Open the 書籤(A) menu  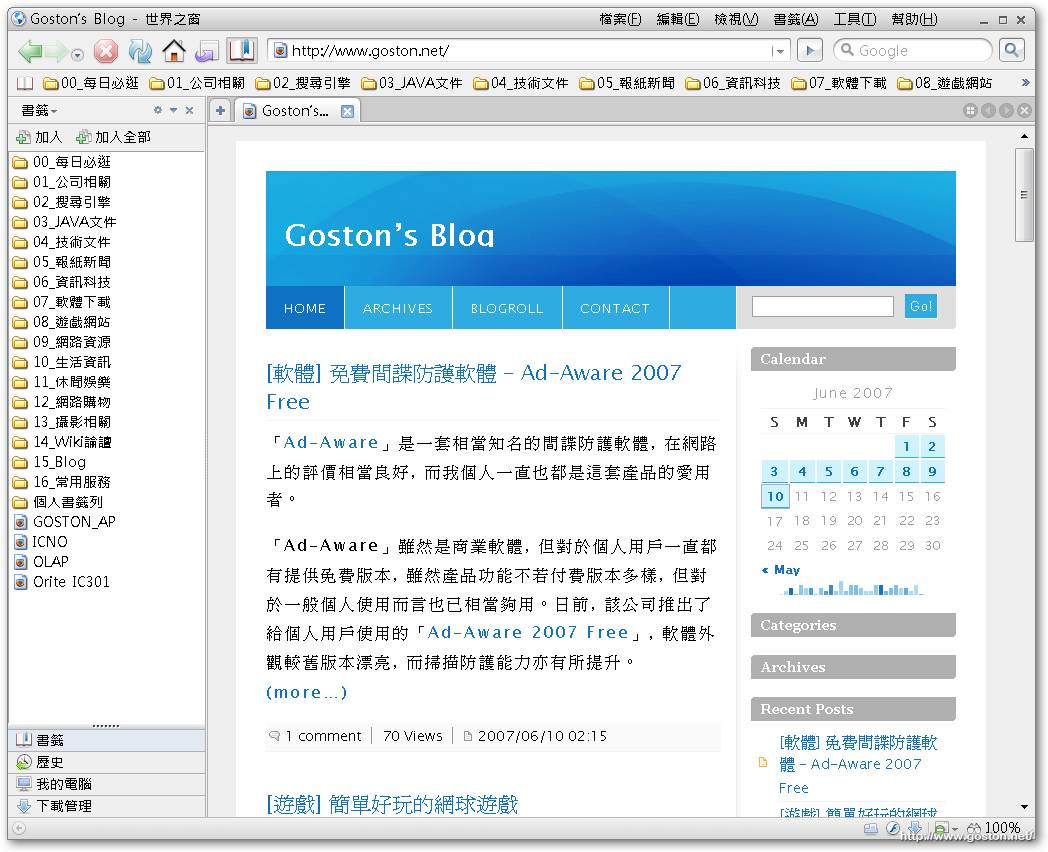[x=795, y=19]
